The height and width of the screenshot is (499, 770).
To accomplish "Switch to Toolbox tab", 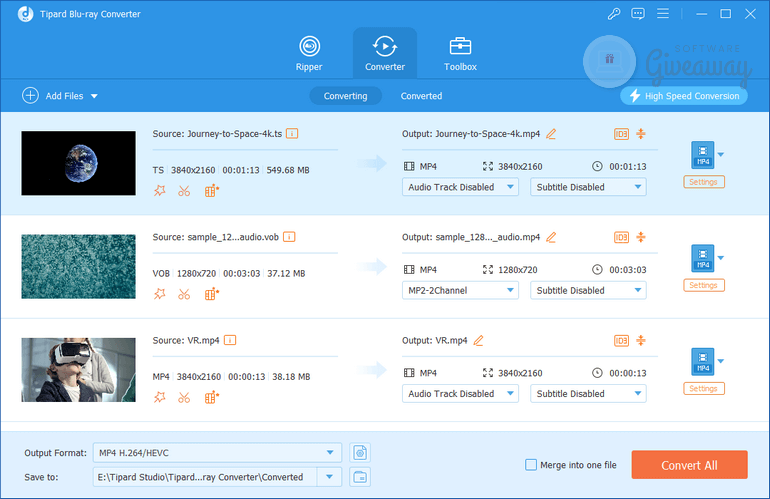I will pyautogui.click(x=460, y=54).
